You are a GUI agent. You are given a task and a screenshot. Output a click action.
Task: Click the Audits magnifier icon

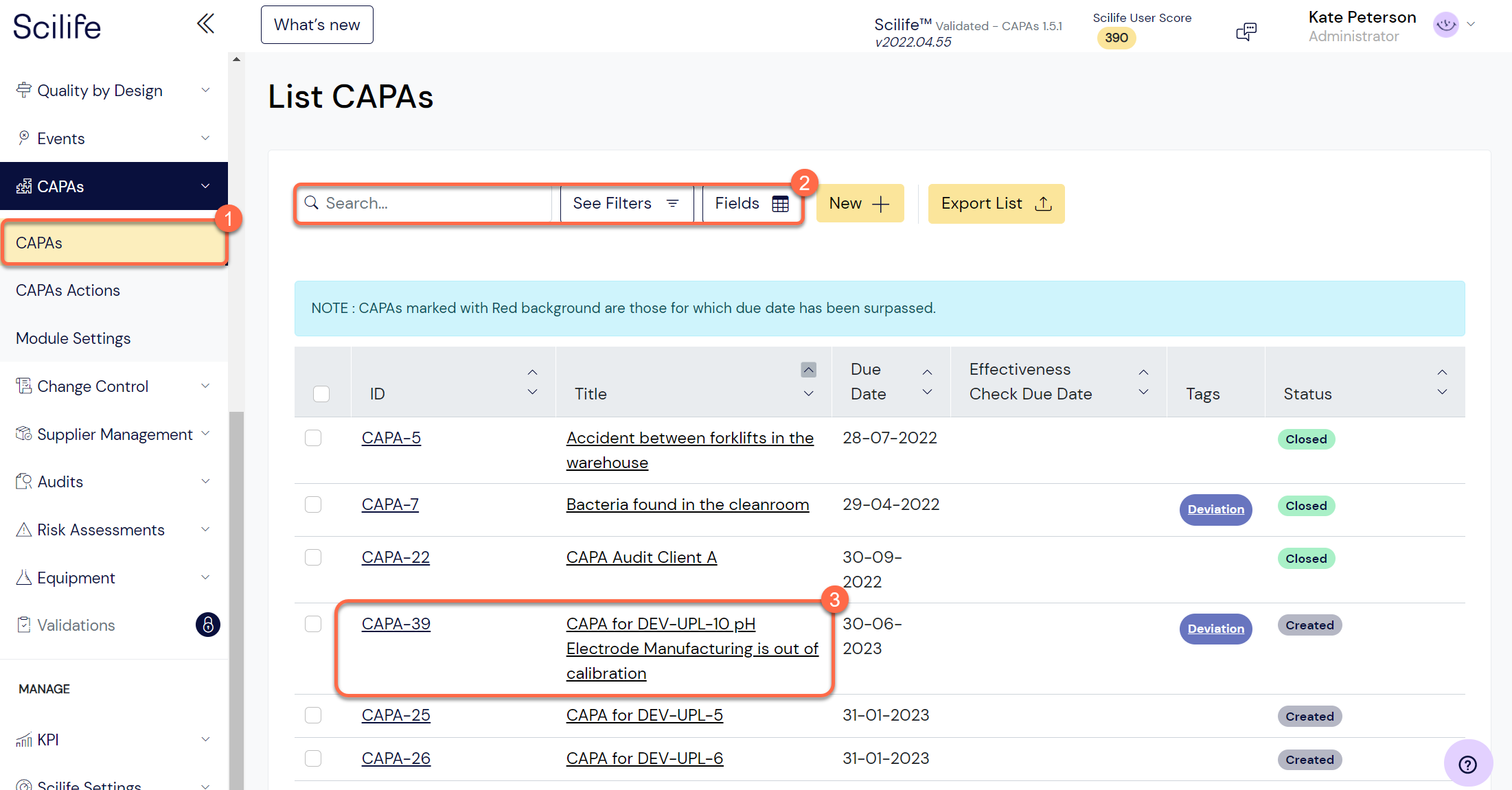click(24, 481)
